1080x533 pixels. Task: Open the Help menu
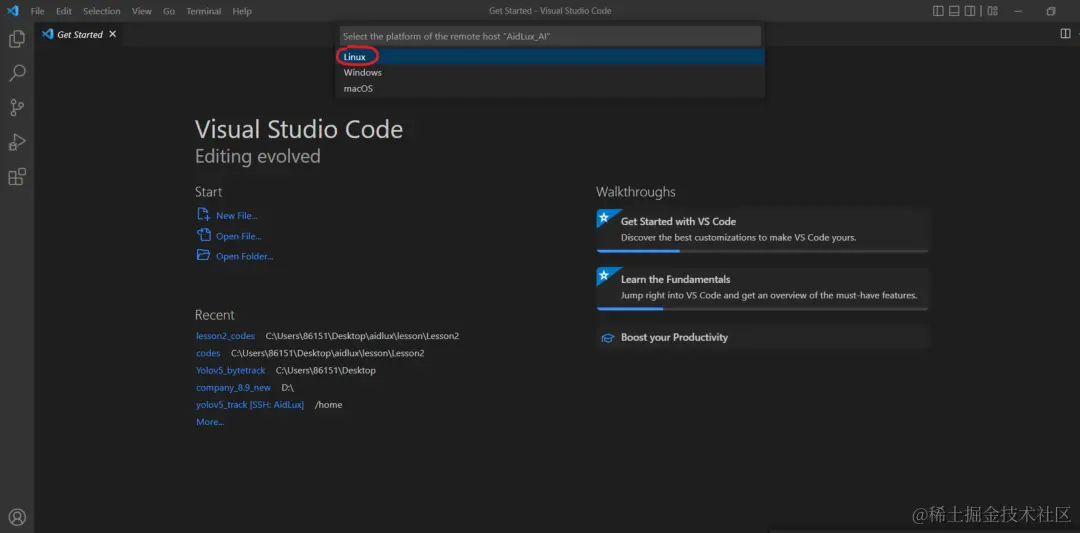pyautogui.click(x=242, y=11)
